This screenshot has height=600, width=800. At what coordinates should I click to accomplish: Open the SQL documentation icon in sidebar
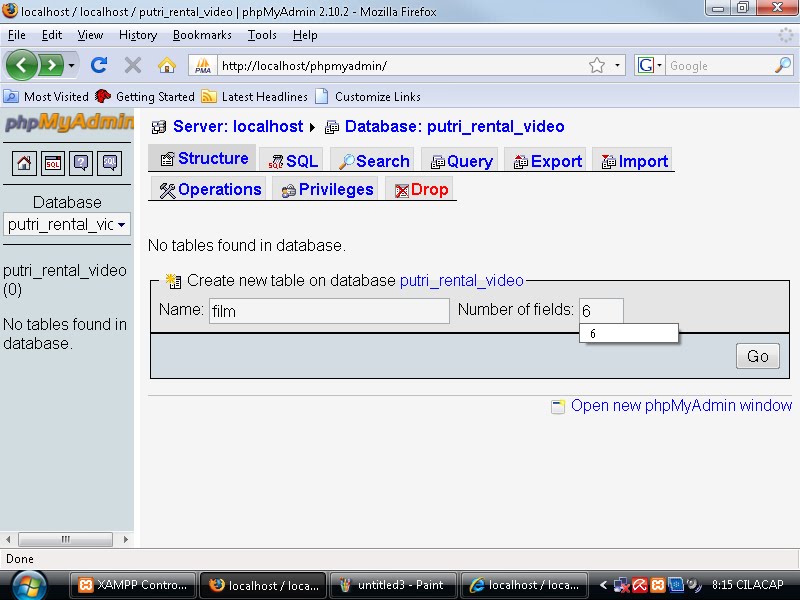point(110,163)
